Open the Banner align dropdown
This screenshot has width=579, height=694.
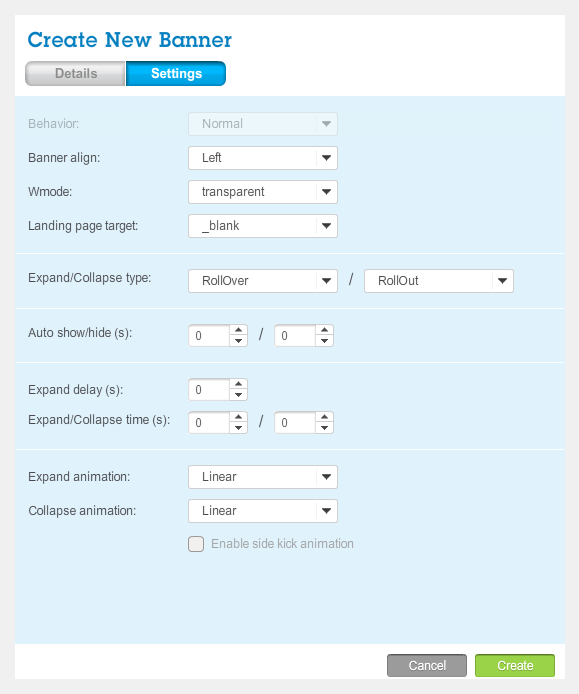pos(263,158)
